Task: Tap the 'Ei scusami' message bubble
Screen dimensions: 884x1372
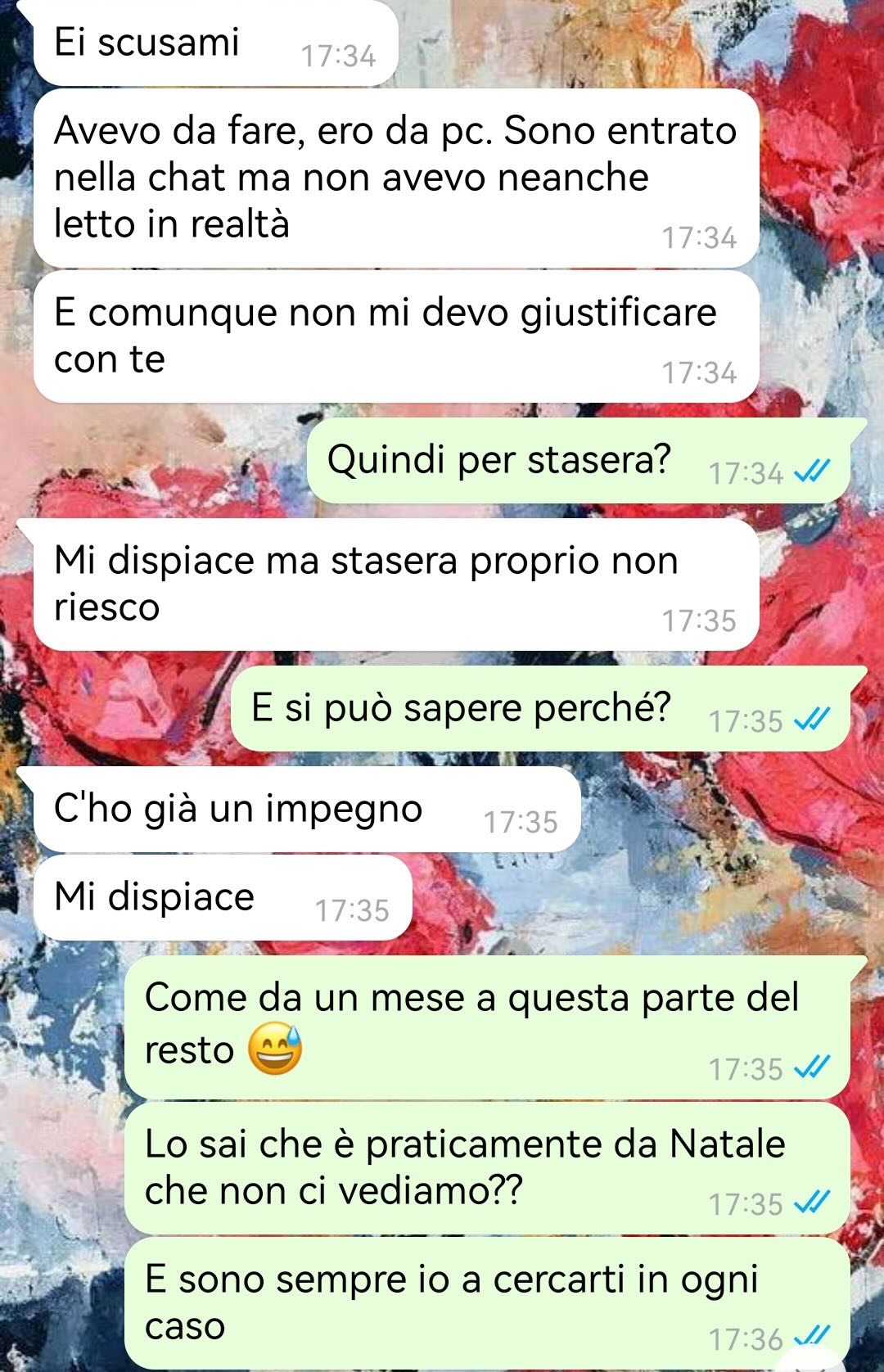Action: (x=214, y=43)
